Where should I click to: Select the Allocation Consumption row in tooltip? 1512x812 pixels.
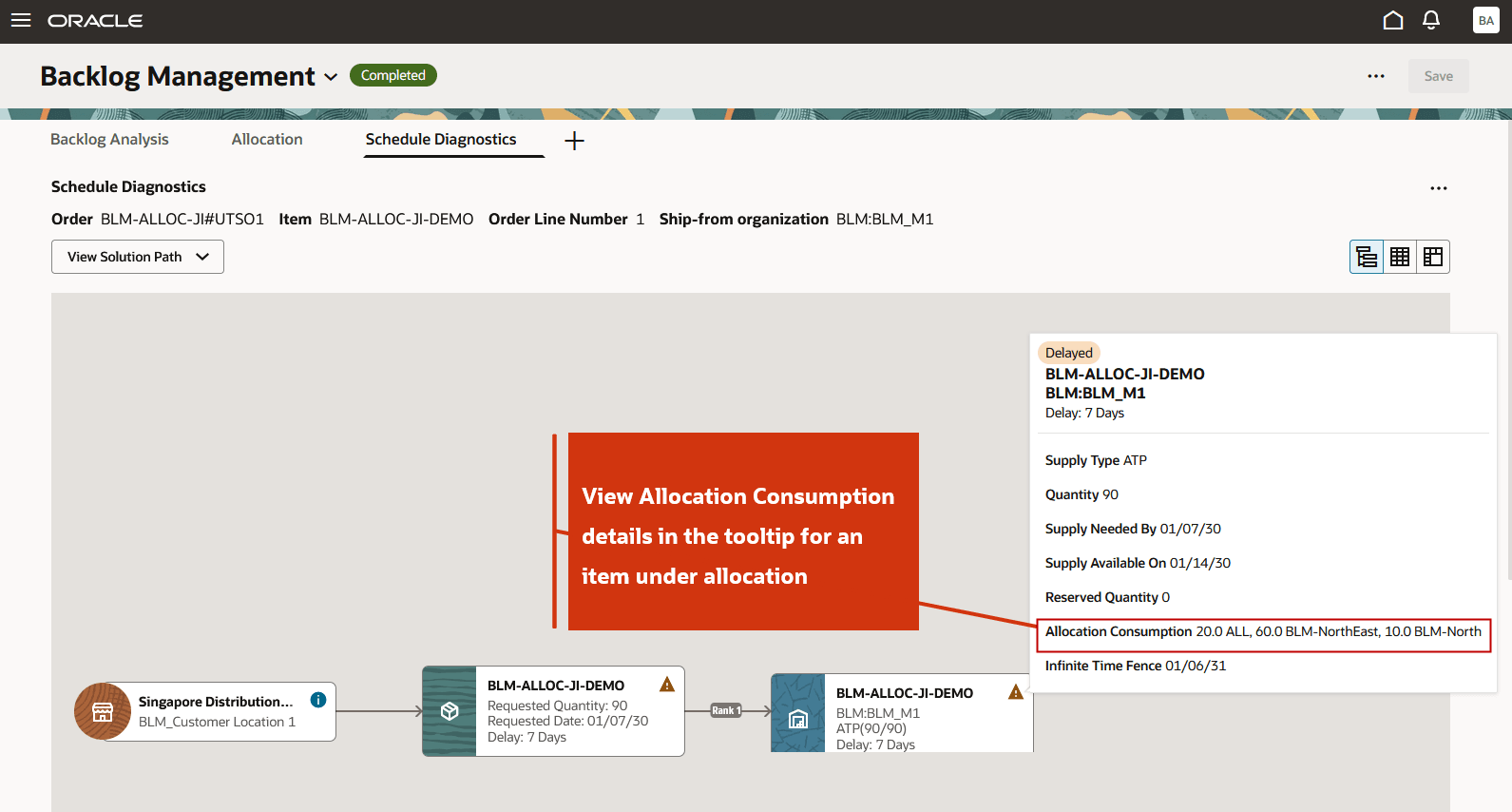(x=1263, y=631)
